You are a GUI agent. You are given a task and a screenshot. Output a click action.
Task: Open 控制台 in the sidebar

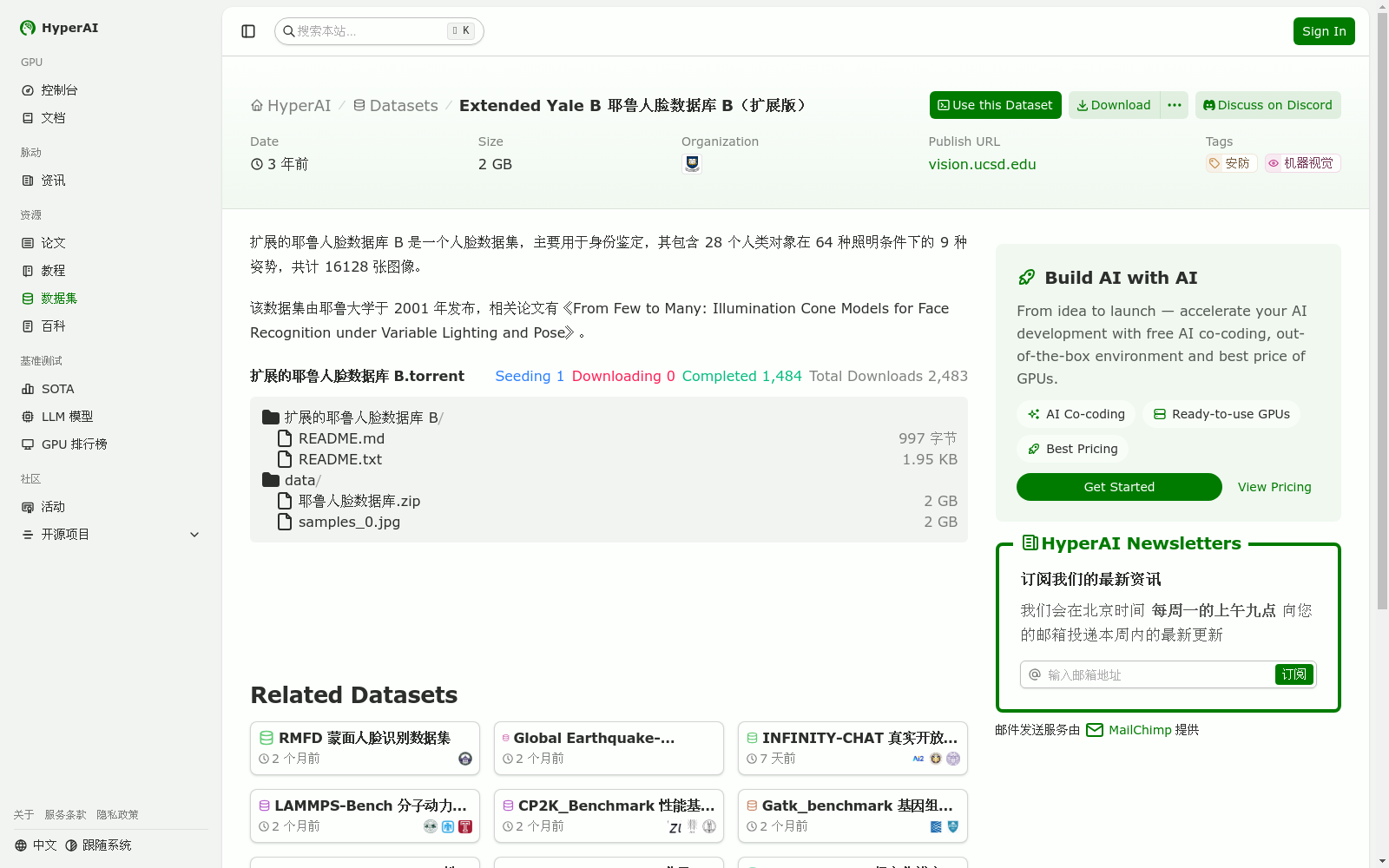[111, 90]
